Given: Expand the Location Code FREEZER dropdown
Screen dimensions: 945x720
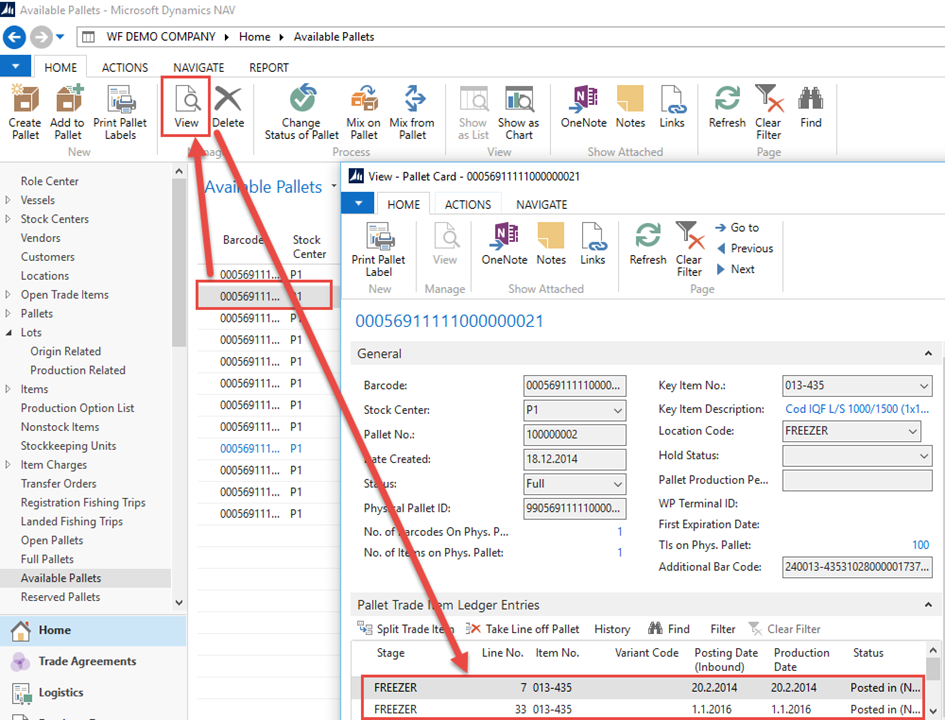Looking at the screenshot, I should tap(912, 431).
